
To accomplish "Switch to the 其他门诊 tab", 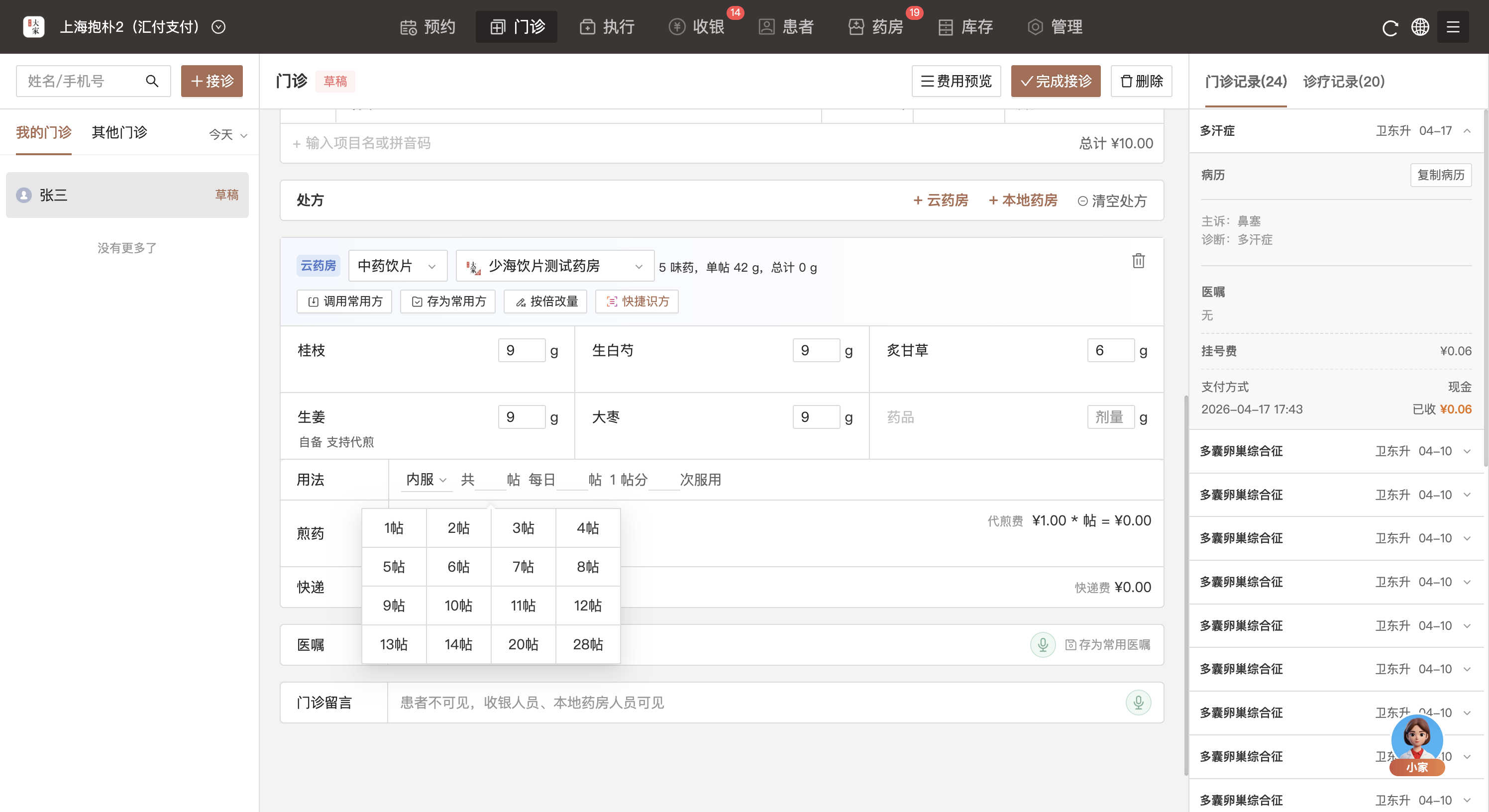I will 119,132.
